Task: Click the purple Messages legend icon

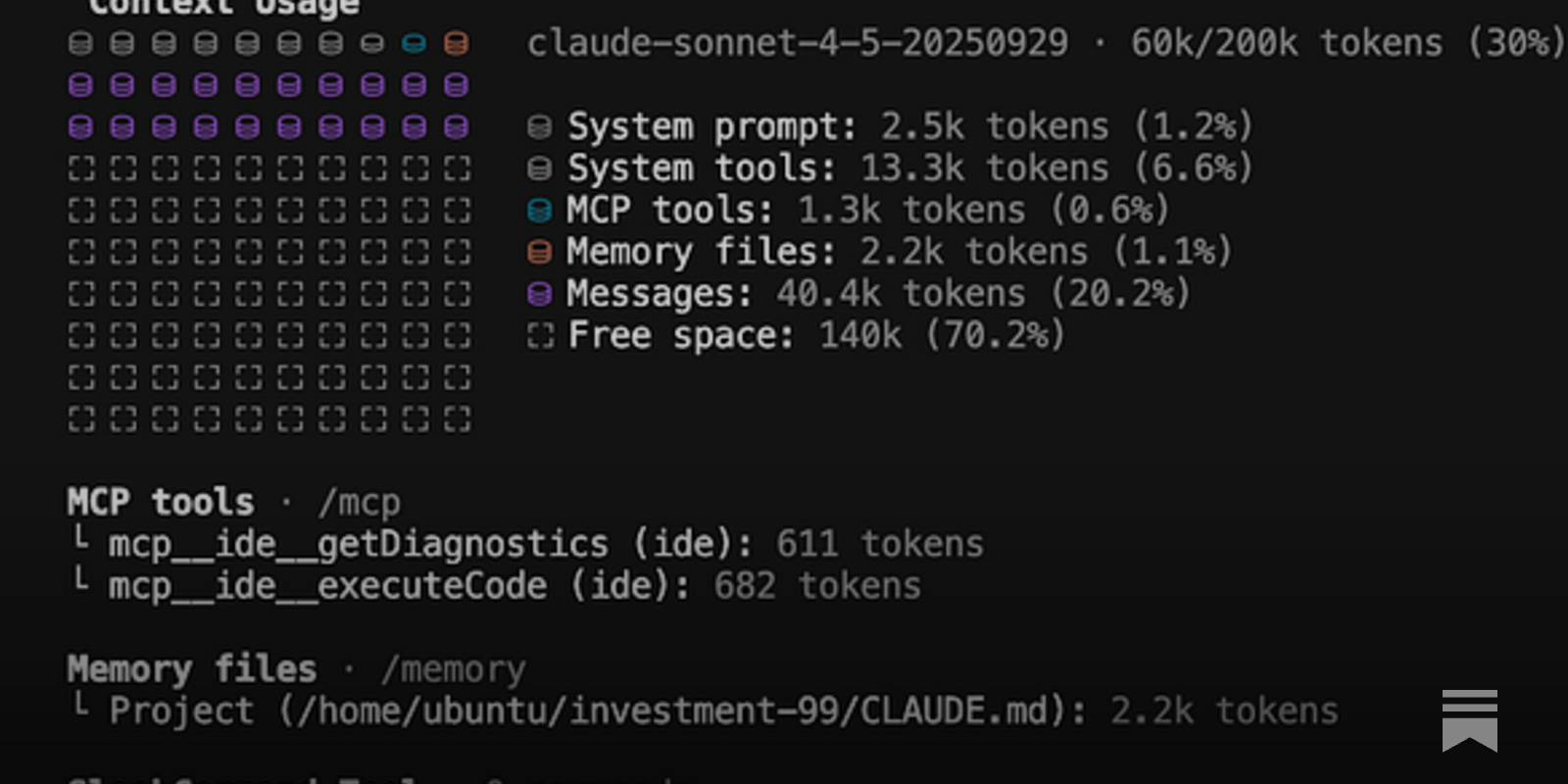Action: pyautogui.click(x=539, y=294)
